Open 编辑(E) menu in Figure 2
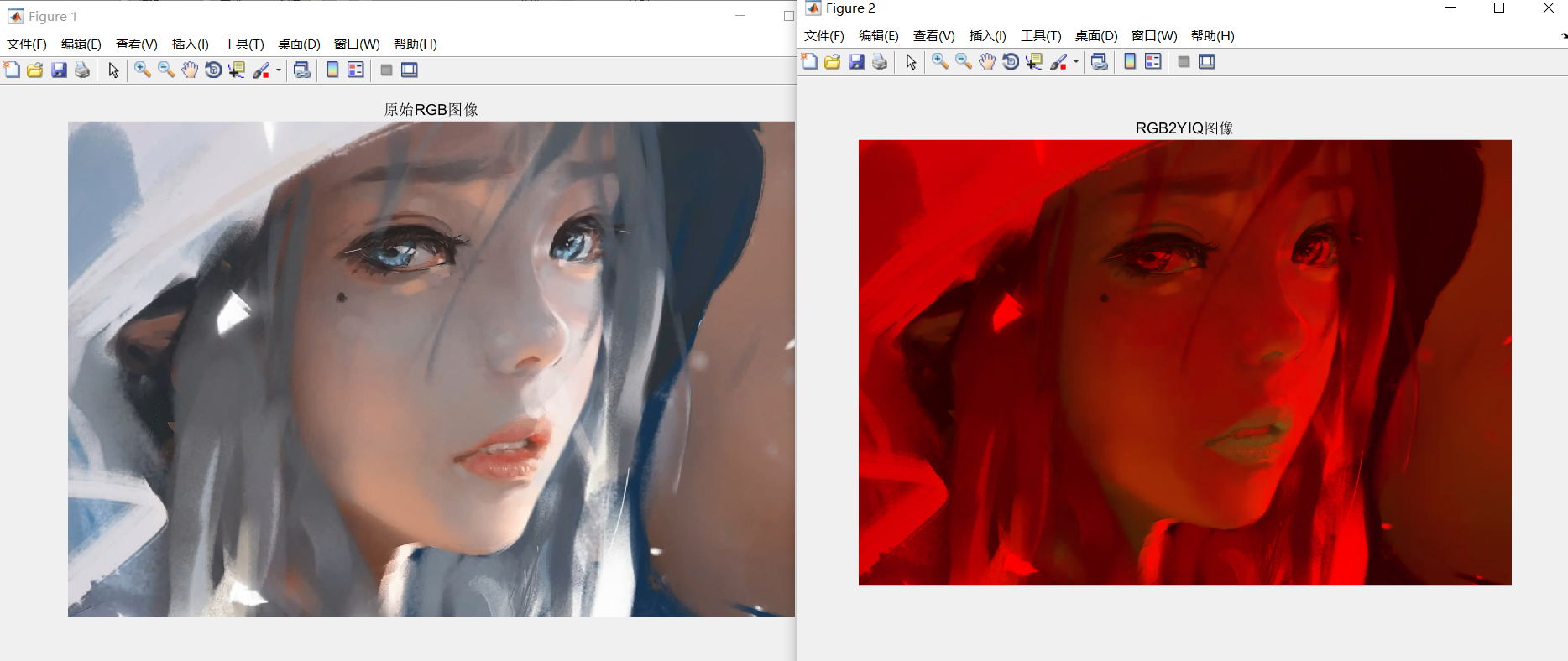 pos(879,36)
